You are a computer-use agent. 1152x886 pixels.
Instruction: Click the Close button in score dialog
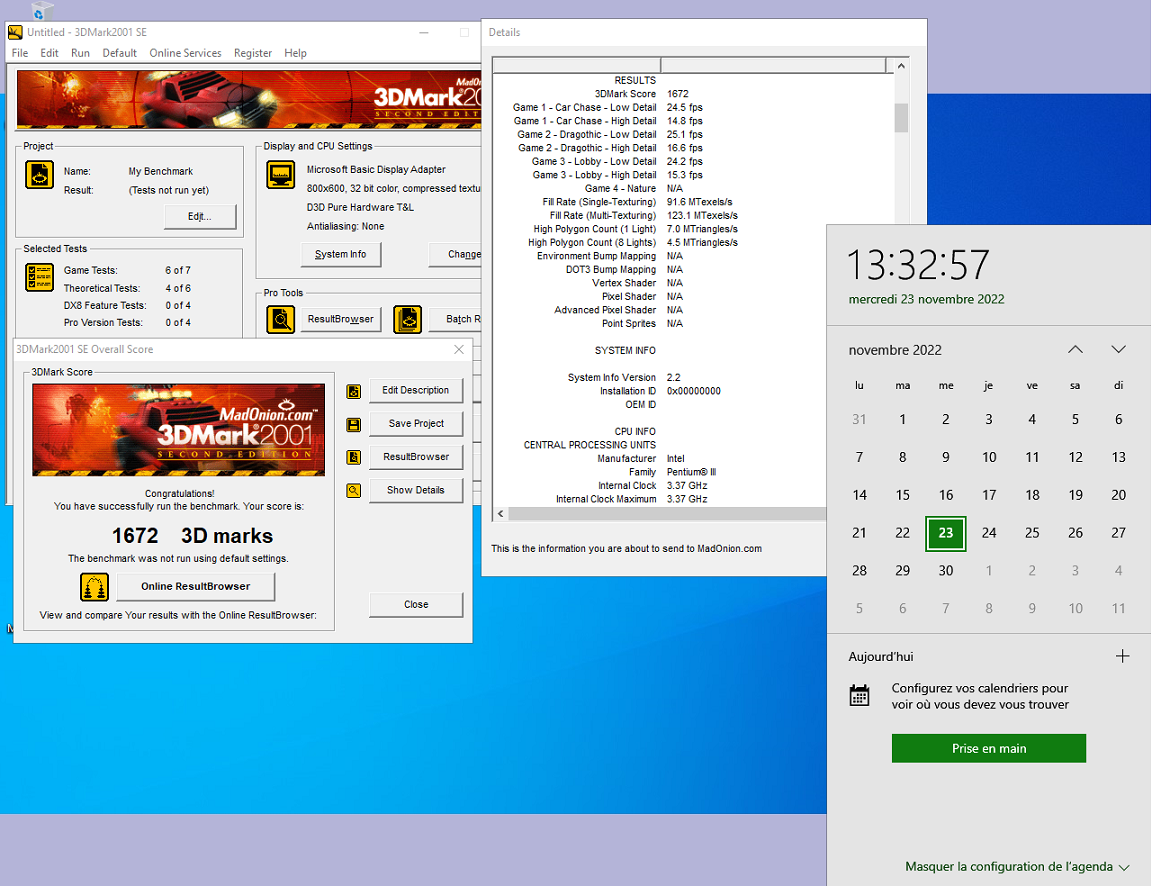pos(416,605)
